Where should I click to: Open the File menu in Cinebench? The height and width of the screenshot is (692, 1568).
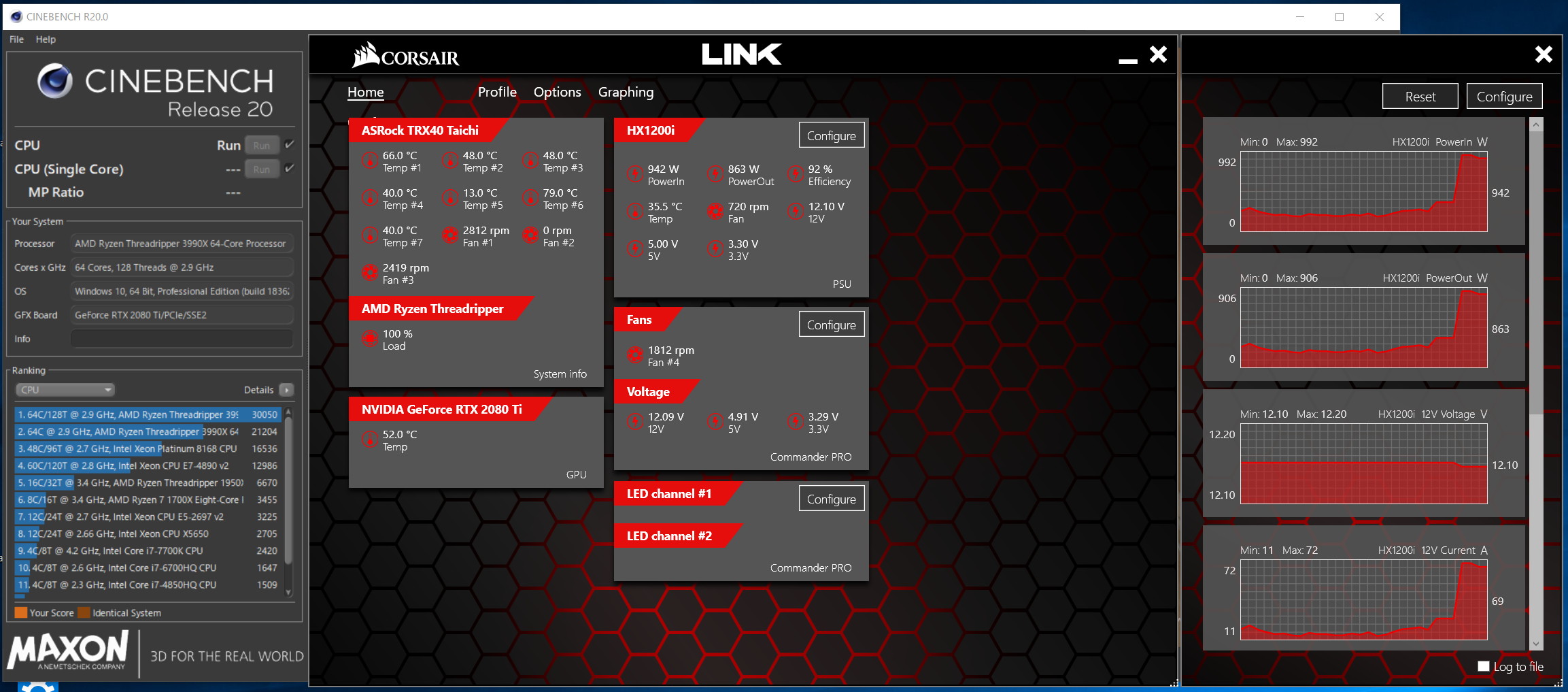tap(16, 39)
